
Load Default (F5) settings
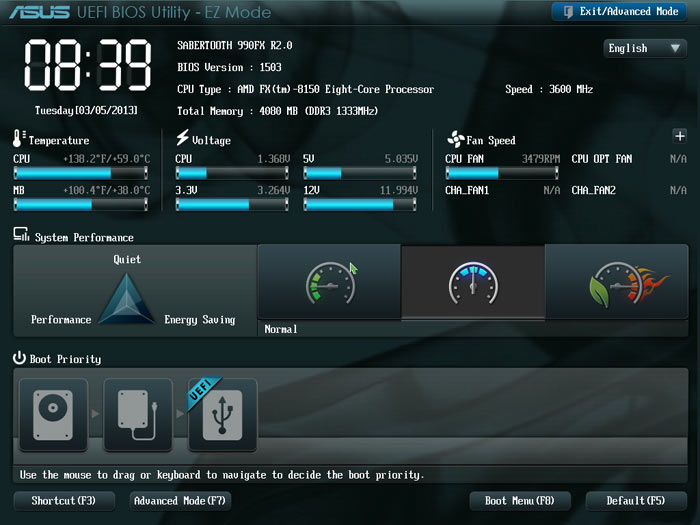[x=636, y=501]
